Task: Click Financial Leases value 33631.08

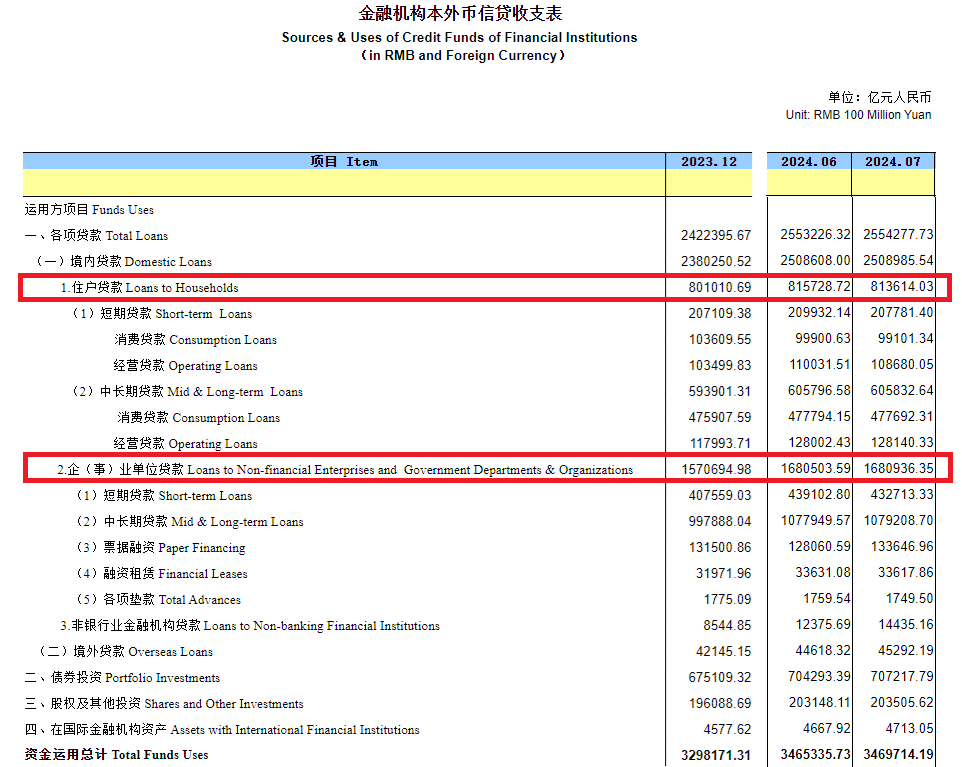Action: 823,572
